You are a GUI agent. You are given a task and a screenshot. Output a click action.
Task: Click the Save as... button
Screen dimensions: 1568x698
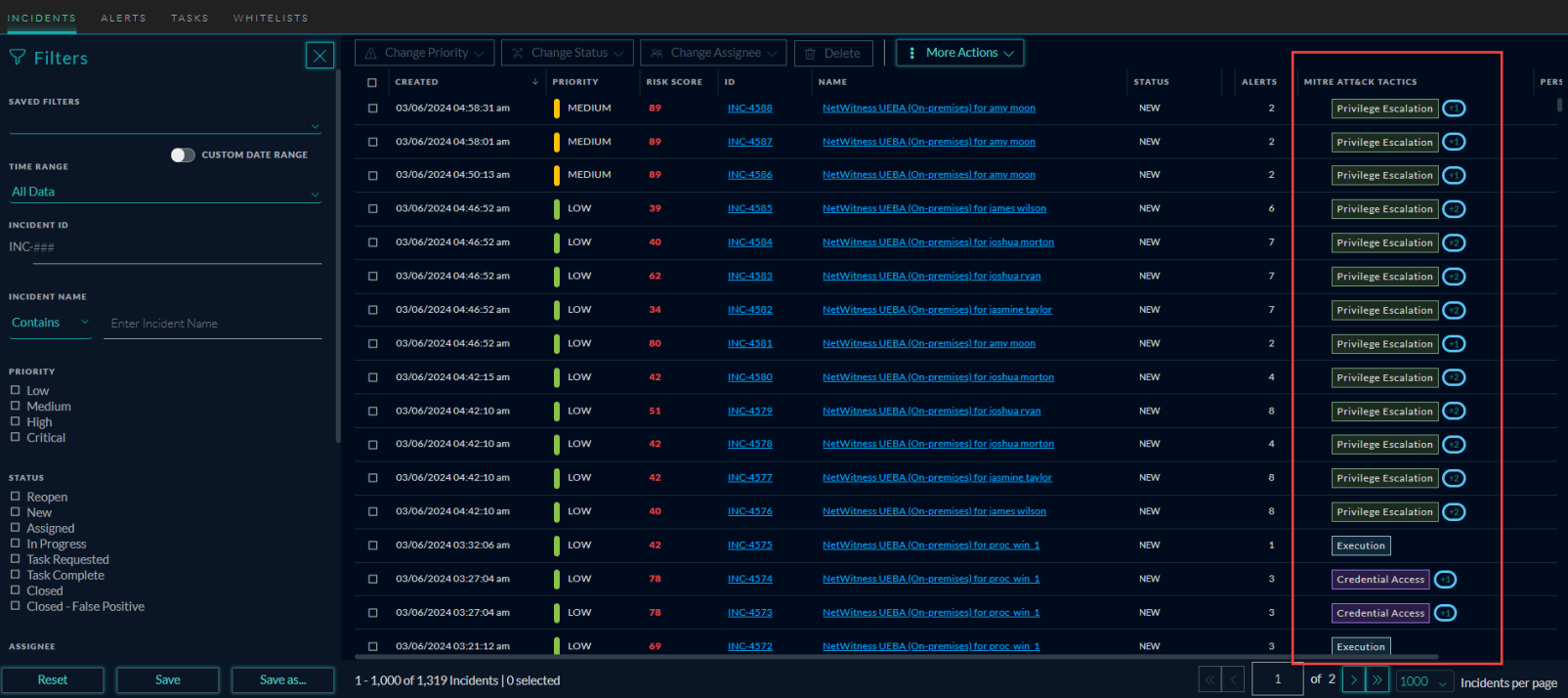[x=282, y=680]
